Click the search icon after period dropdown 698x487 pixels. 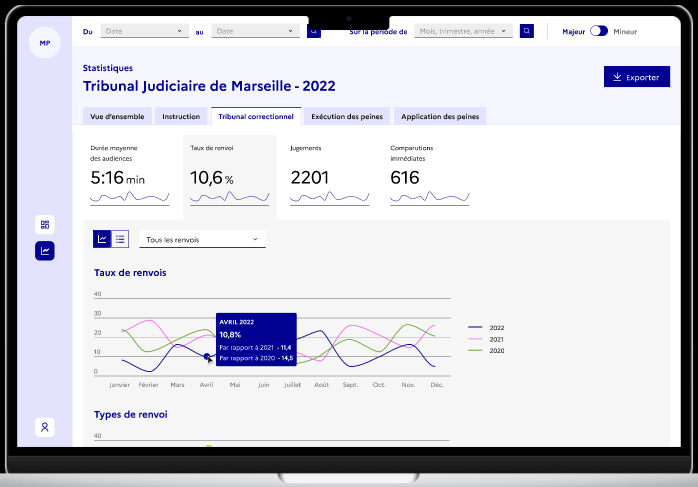click(527, 31)
